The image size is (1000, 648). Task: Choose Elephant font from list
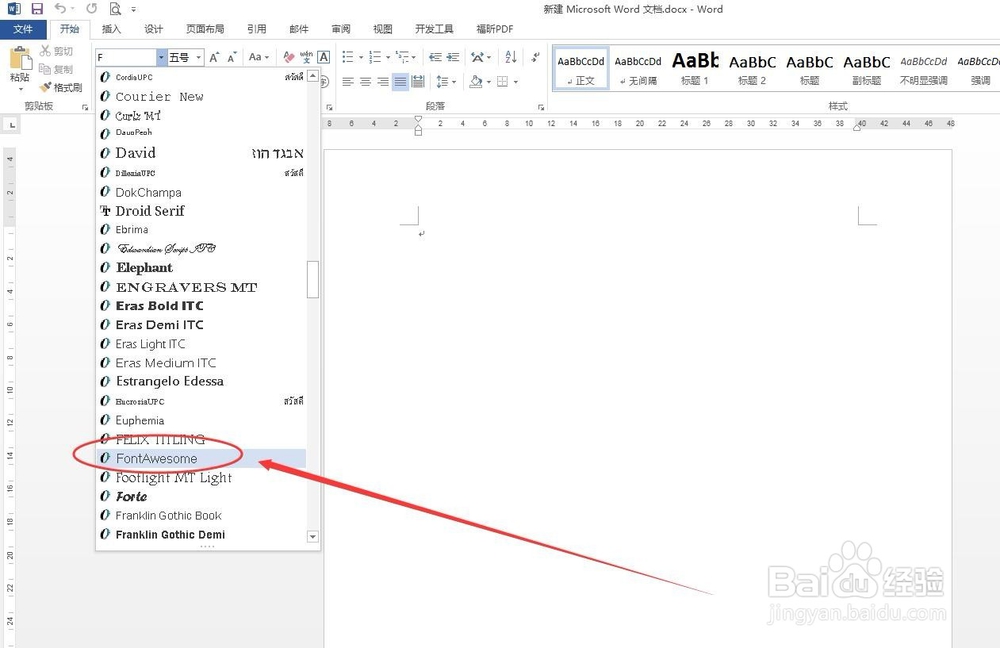201,267
